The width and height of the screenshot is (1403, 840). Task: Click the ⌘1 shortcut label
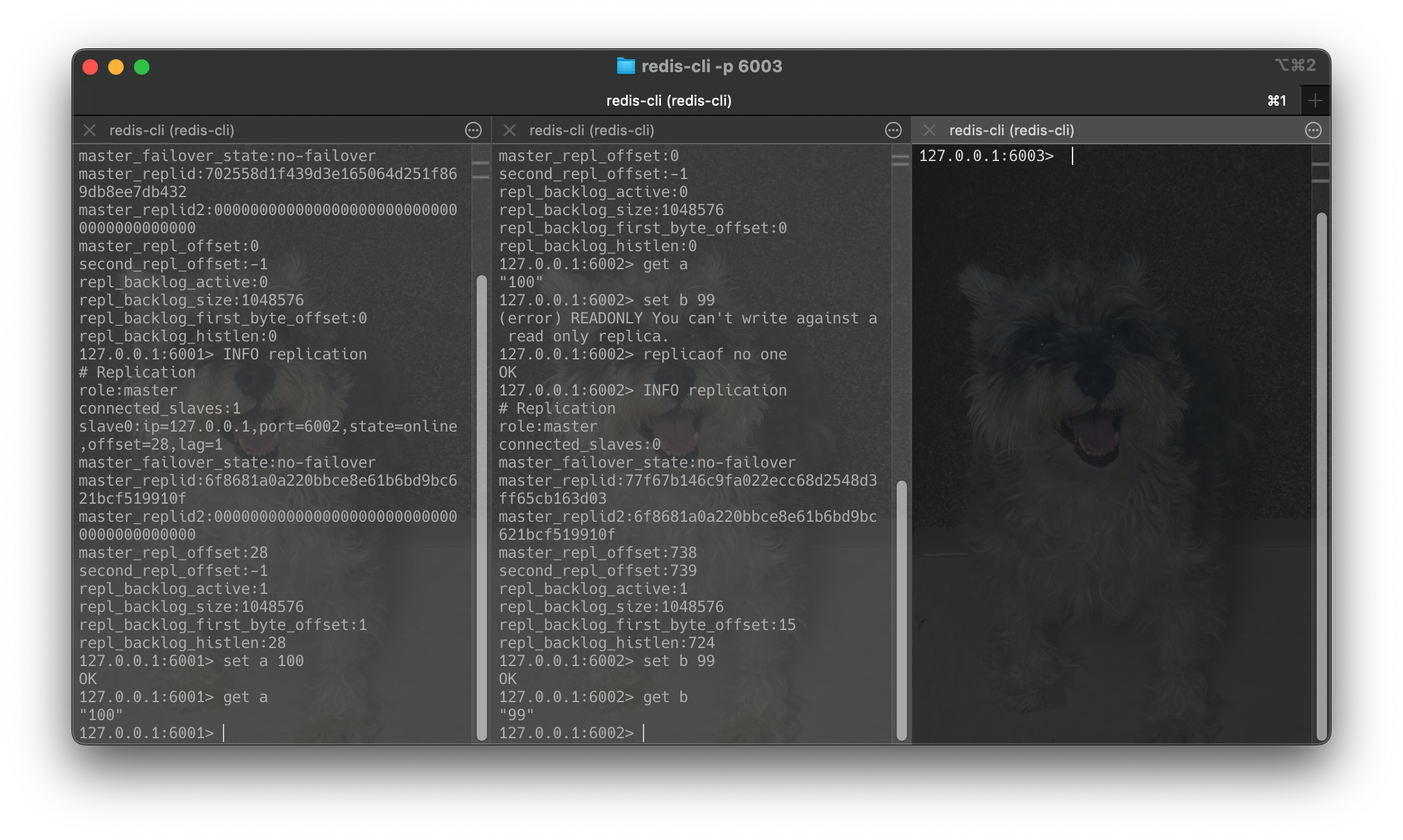click(x=1276, y=100)
